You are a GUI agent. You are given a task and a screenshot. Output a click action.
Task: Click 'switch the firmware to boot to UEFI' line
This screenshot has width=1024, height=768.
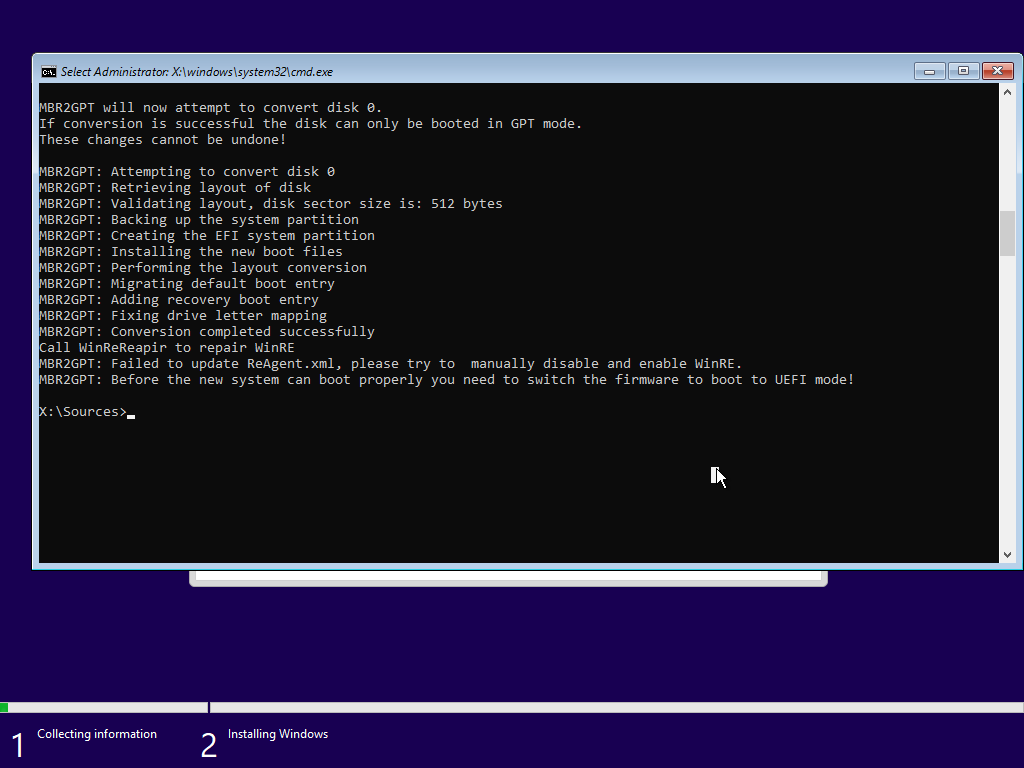point(447,379)
